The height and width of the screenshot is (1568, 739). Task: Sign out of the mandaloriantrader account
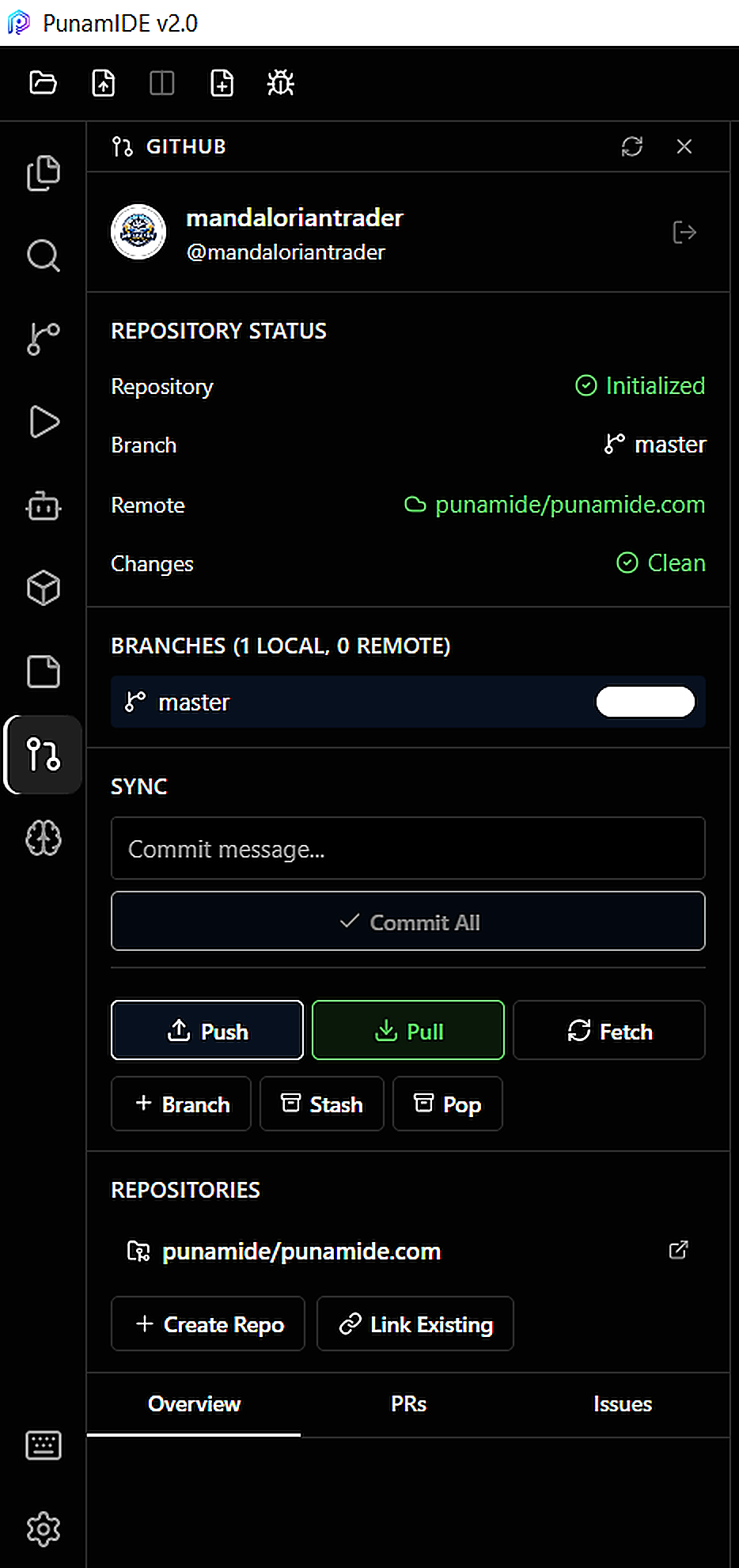(x=684, y=233)
